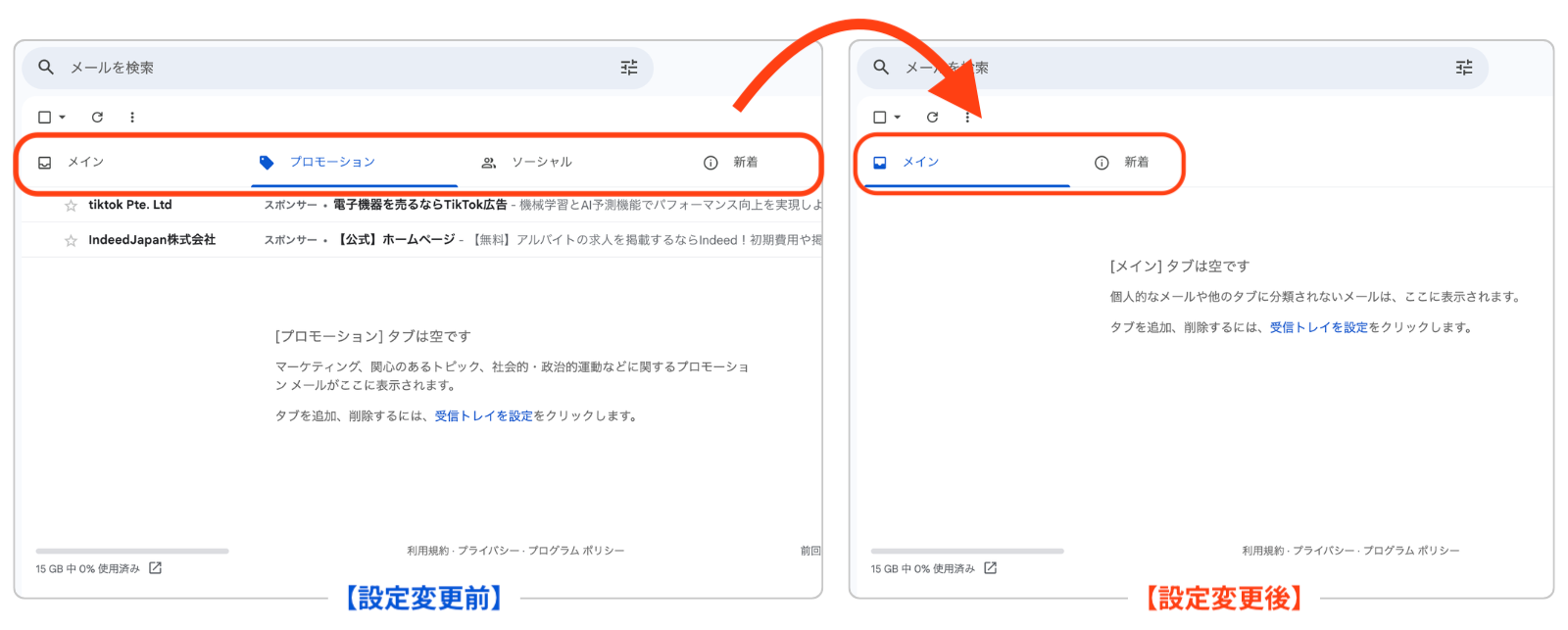Open search filter options in the left panel
This screenshot has height=630, width=1568.
[629, 68]
